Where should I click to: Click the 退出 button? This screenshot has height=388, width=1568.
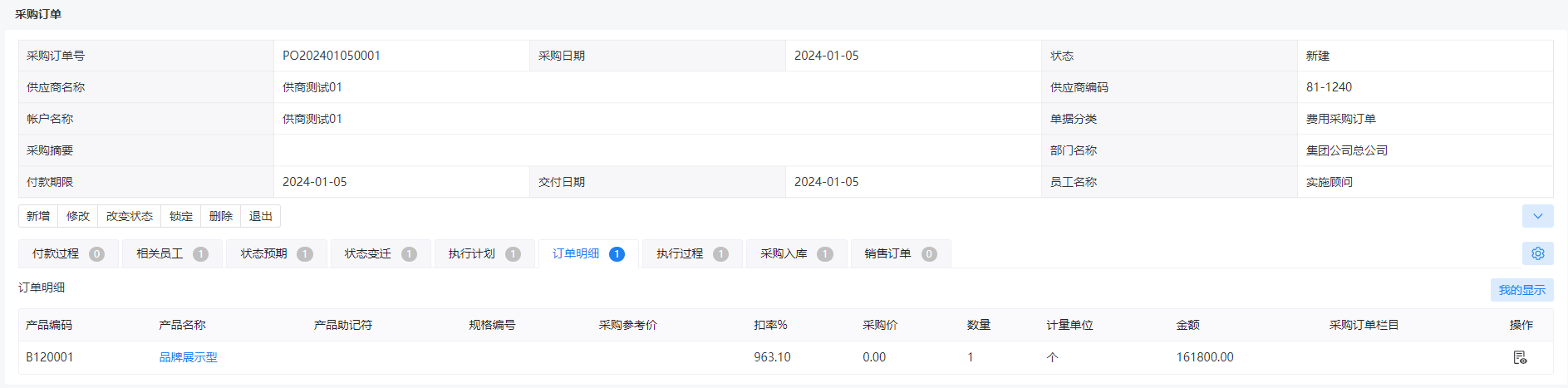pyautogui.click(x=261, y=216)
